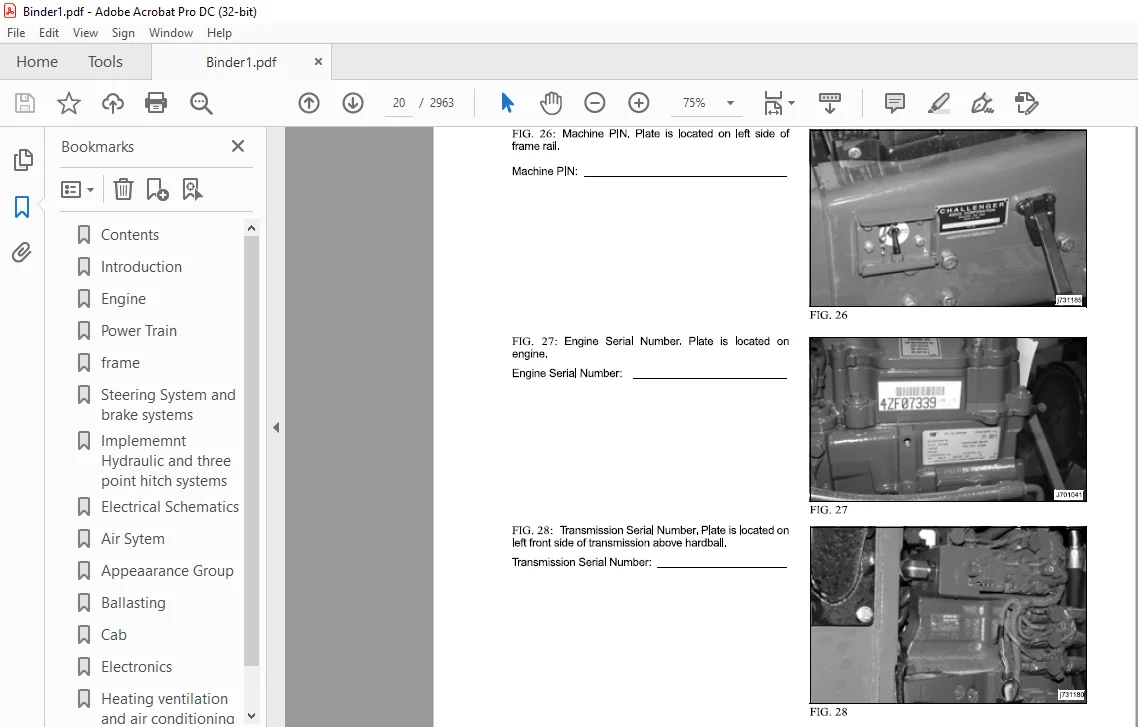
Task: Jump to the Electrical Schematics bookmark
Action: point(170,506)
